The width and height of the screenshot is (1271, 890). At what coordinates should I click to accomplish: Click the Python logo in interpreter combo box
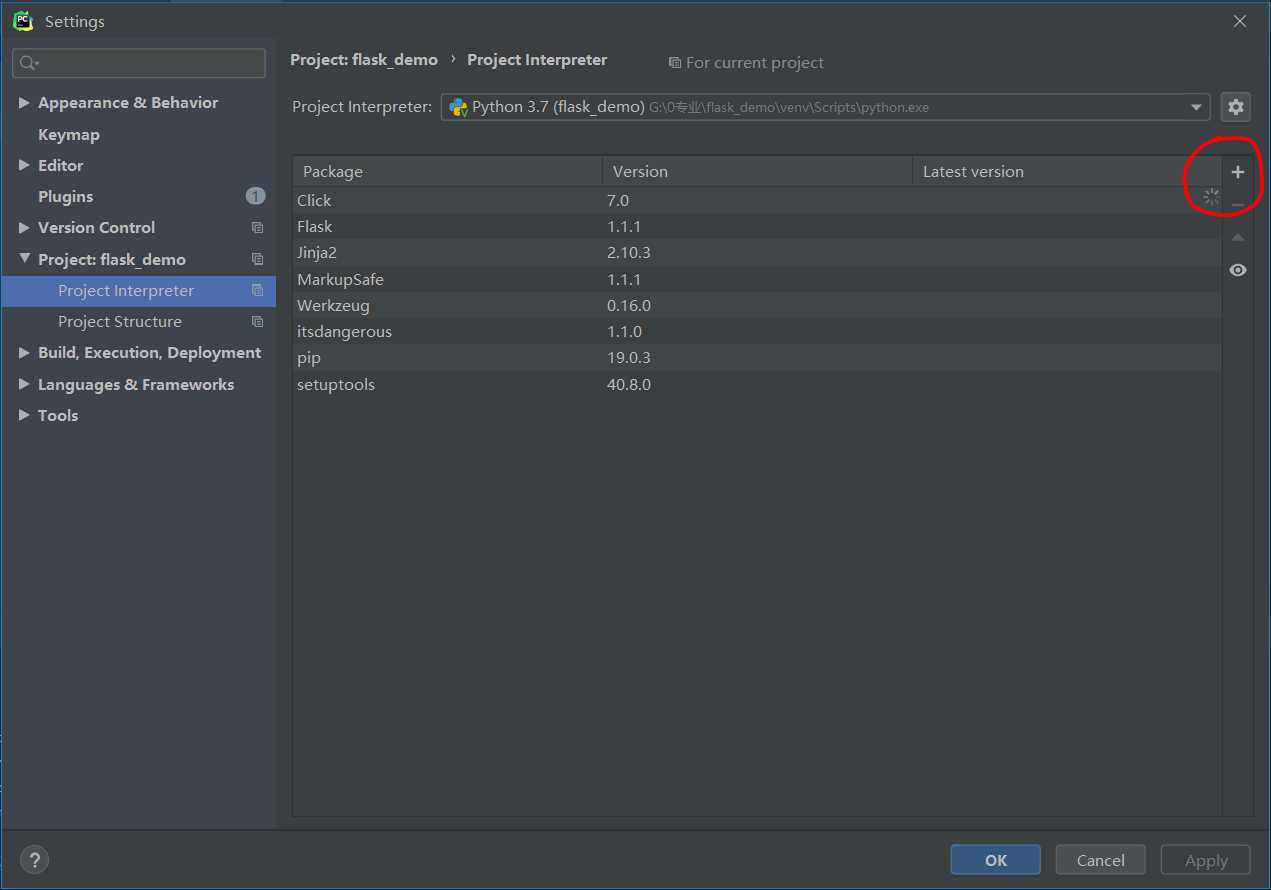point(458,107)
